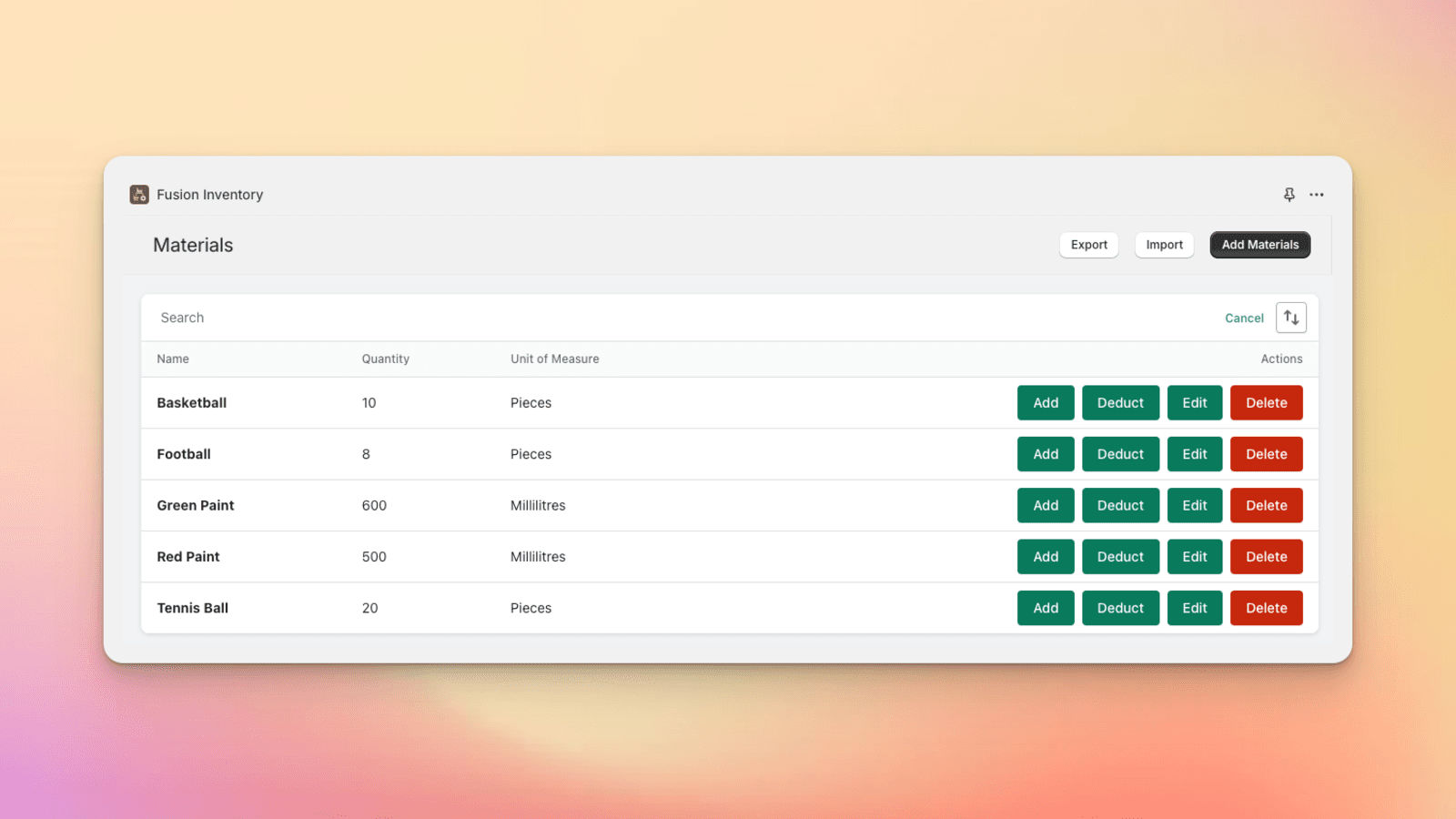Edit the Football entry
The image size is (1456, 819).
coord(1195,454)
